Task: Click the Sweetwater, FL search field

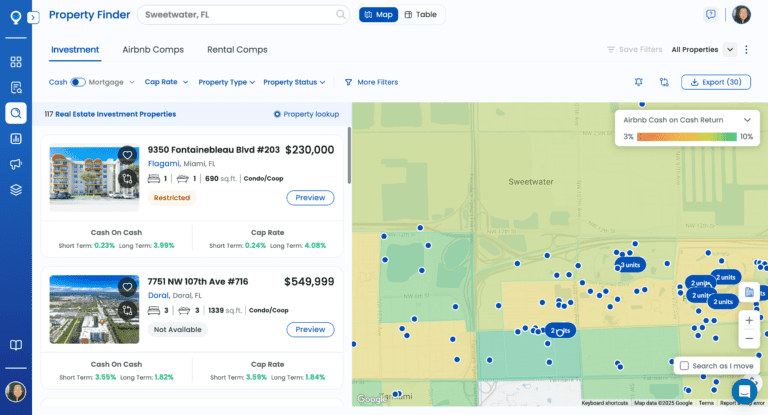Action: (240, 15)
